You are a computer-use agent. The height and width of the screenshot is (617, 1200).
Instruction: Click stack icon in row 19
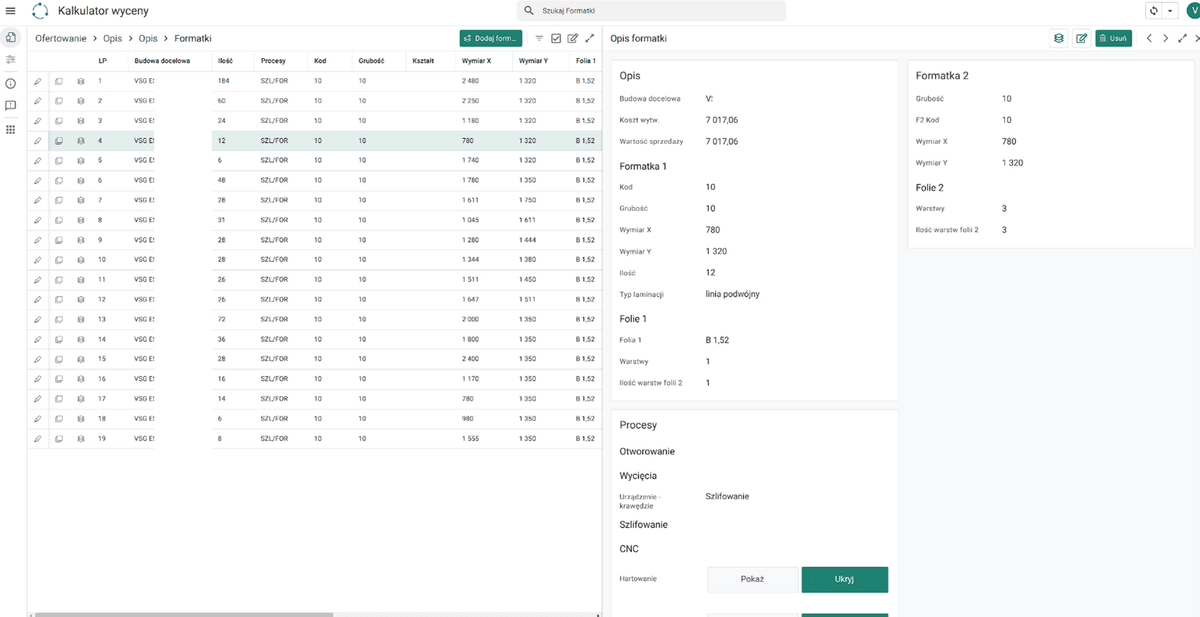point(81,438)
